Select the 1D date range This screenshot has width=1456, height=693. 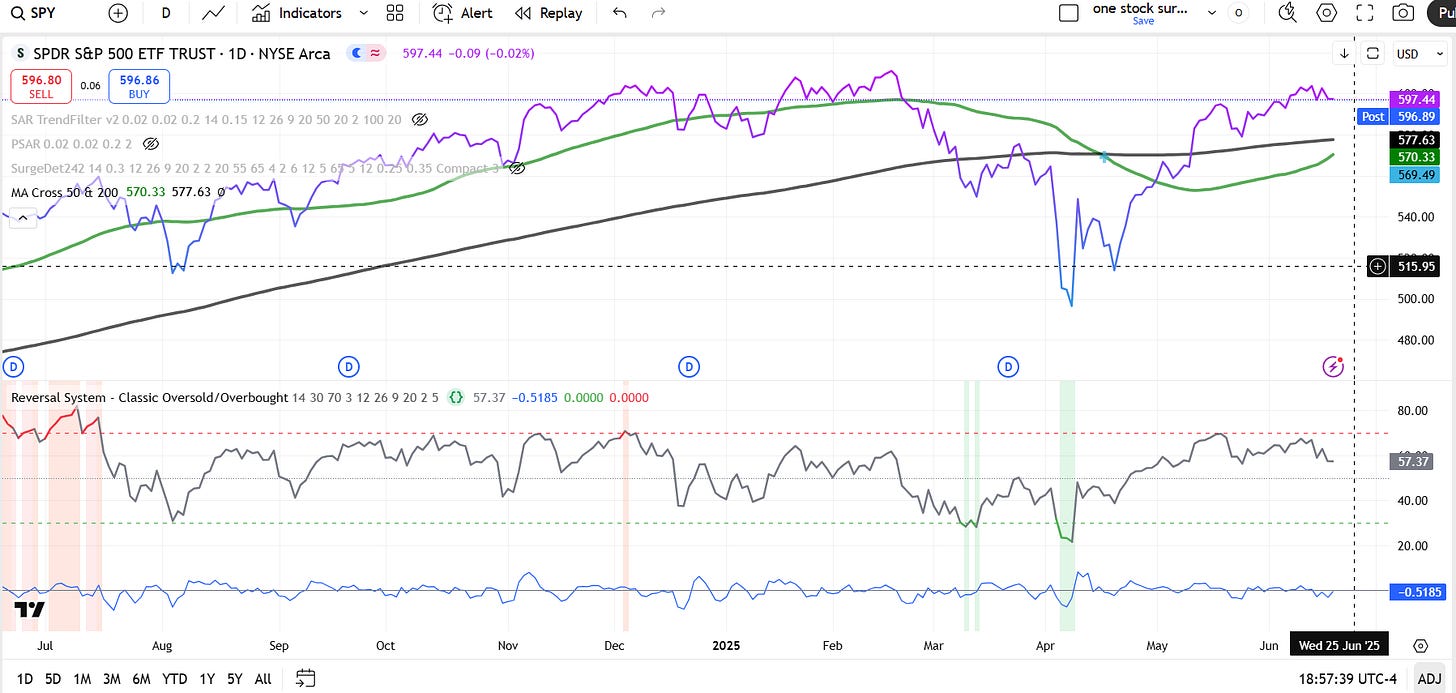click(24, 679)
